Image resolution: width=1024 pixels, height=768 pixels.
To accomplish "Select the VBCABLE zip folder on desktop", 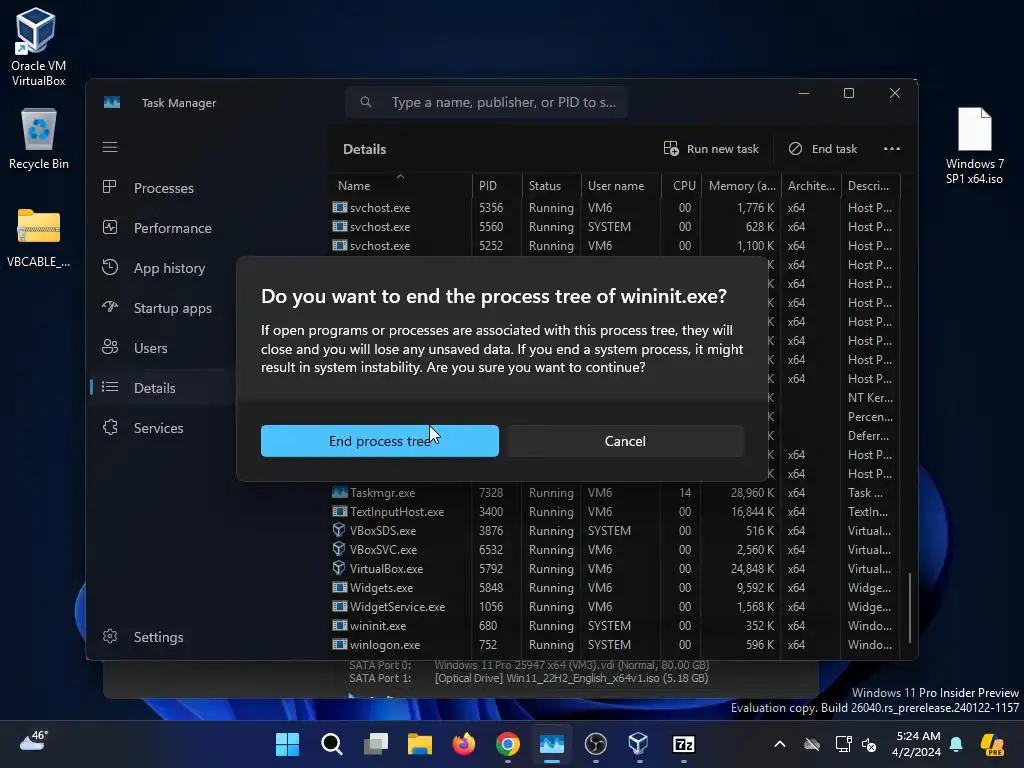I will [x=39, y=238].
